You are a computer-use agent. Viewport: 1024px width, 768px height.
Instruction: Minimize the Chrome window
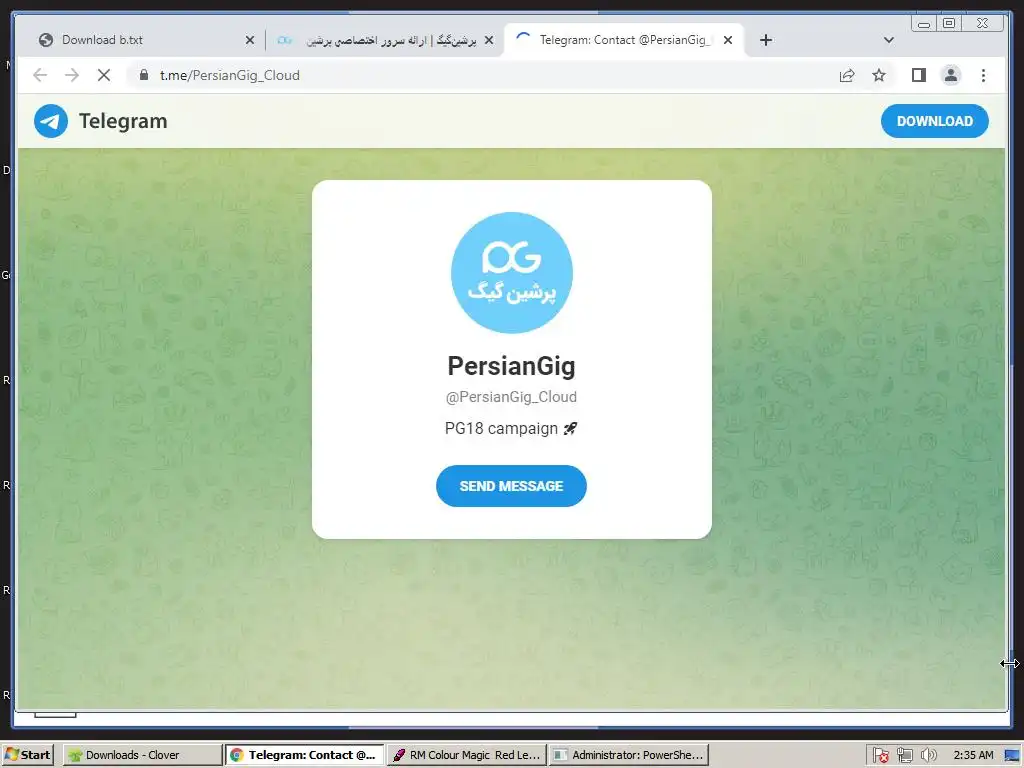pos(923,24)
